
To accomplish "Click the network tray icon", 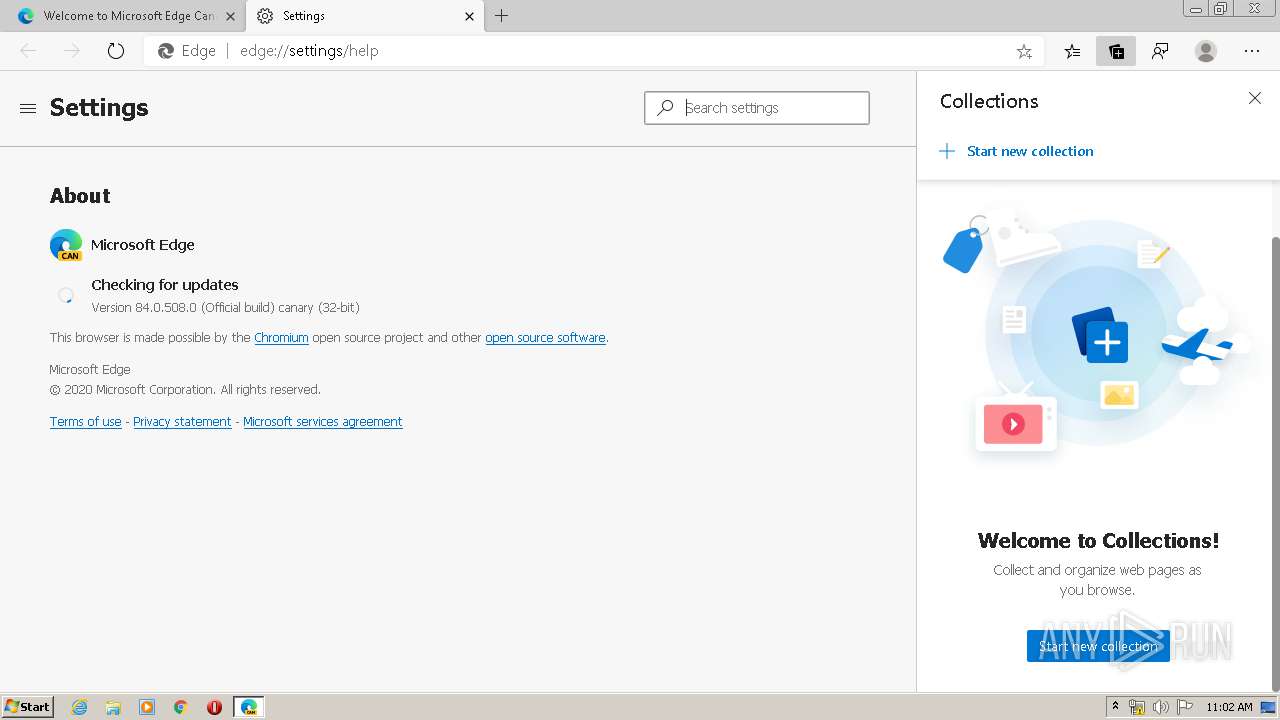I will tap(1137, 707).
